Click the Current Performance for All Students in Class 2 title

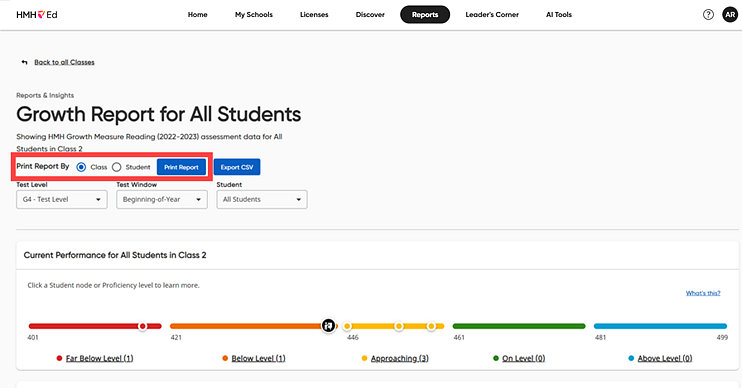tap(115, 255)
